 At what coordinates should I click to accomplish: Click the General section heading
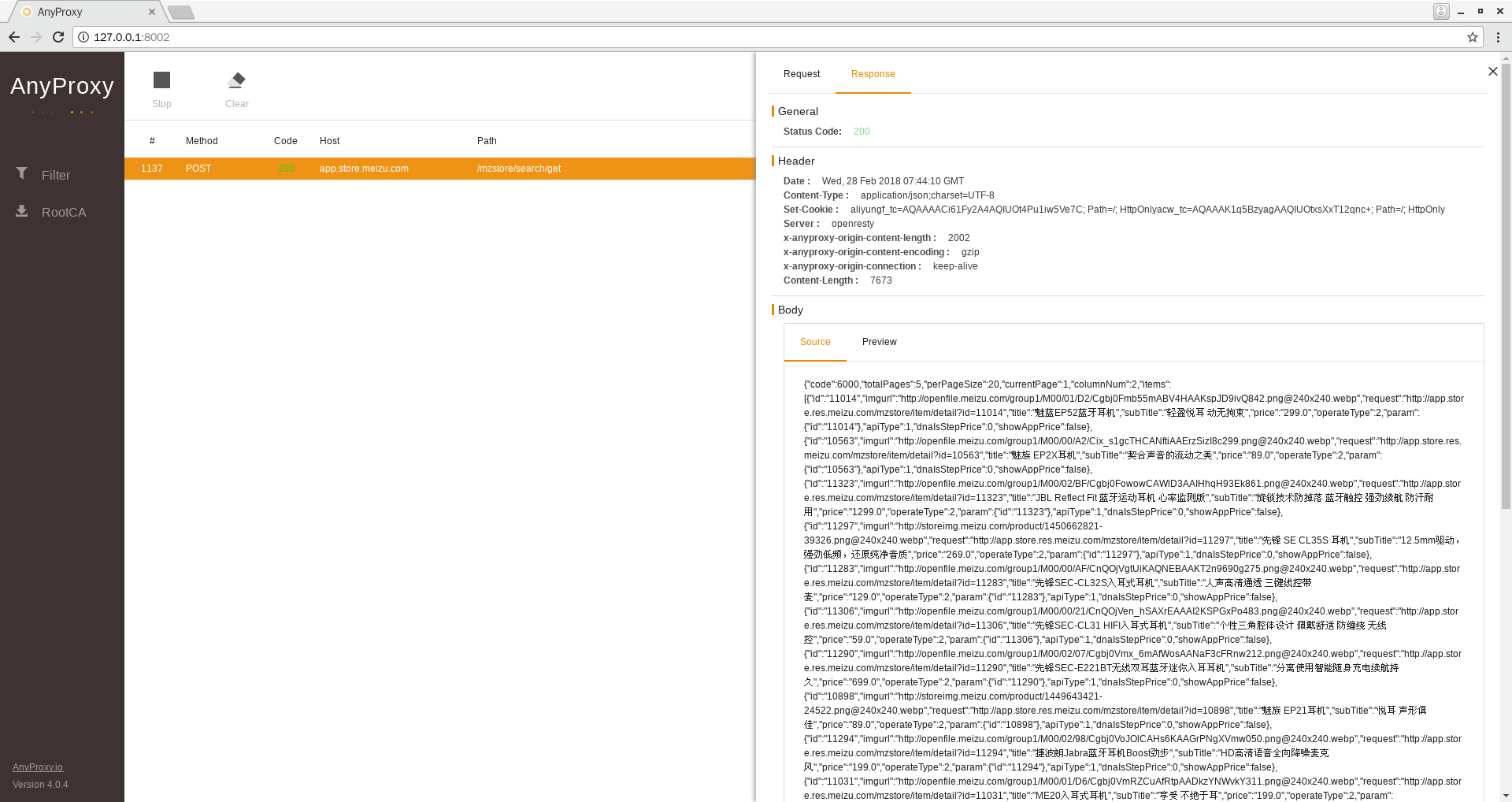point(798,111)
